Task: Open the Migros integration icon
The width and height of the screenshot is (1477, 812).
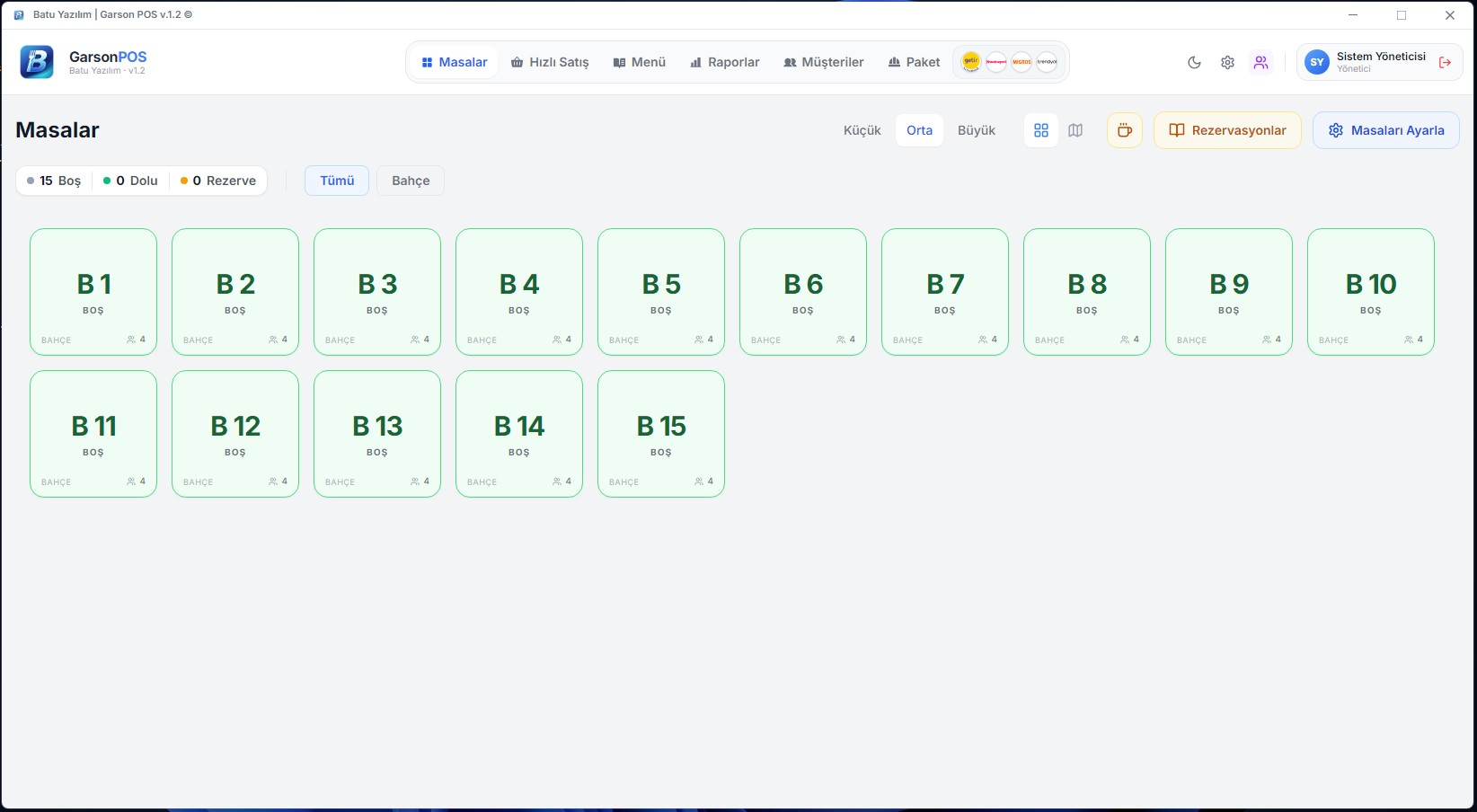Action: [1022, 62]
